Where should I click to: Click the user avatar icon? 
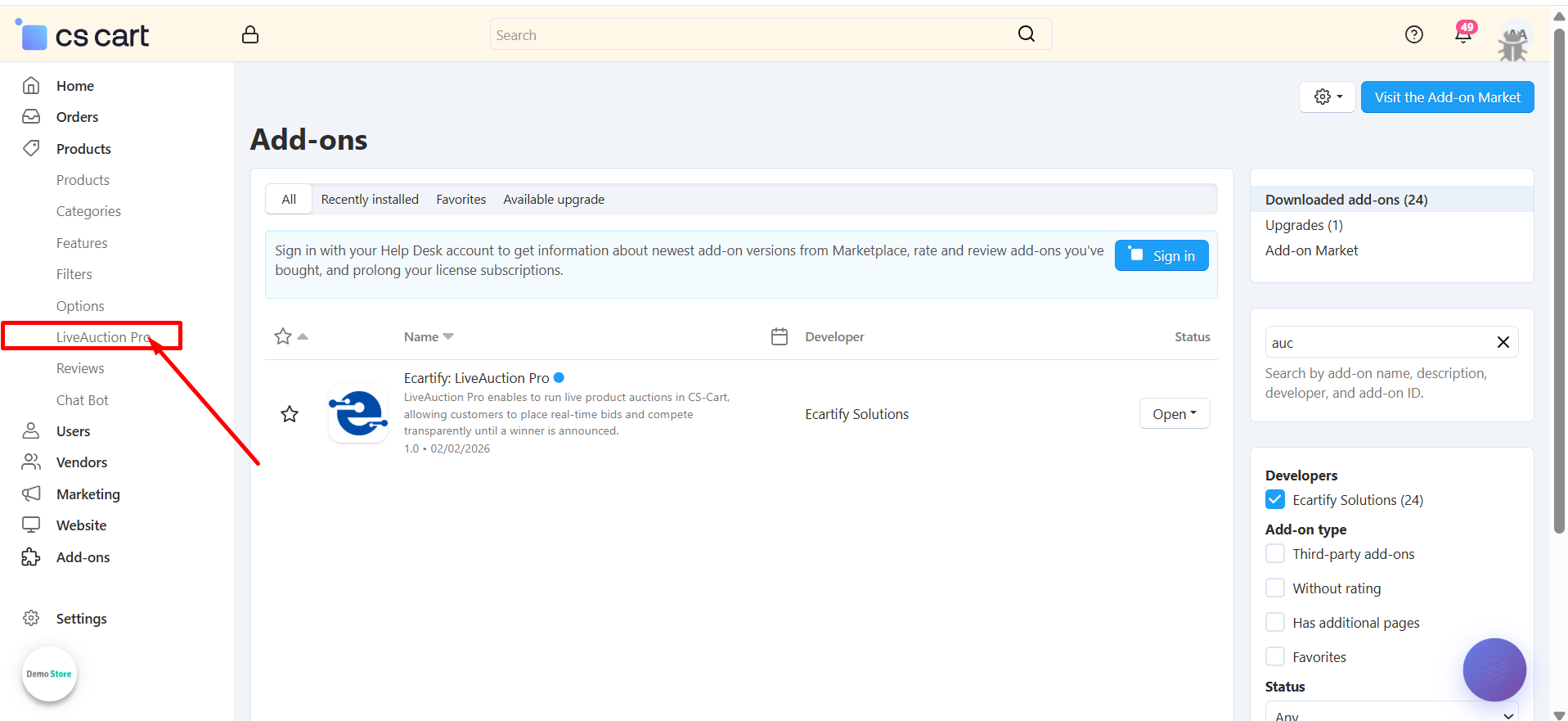tap(1514, 41)
